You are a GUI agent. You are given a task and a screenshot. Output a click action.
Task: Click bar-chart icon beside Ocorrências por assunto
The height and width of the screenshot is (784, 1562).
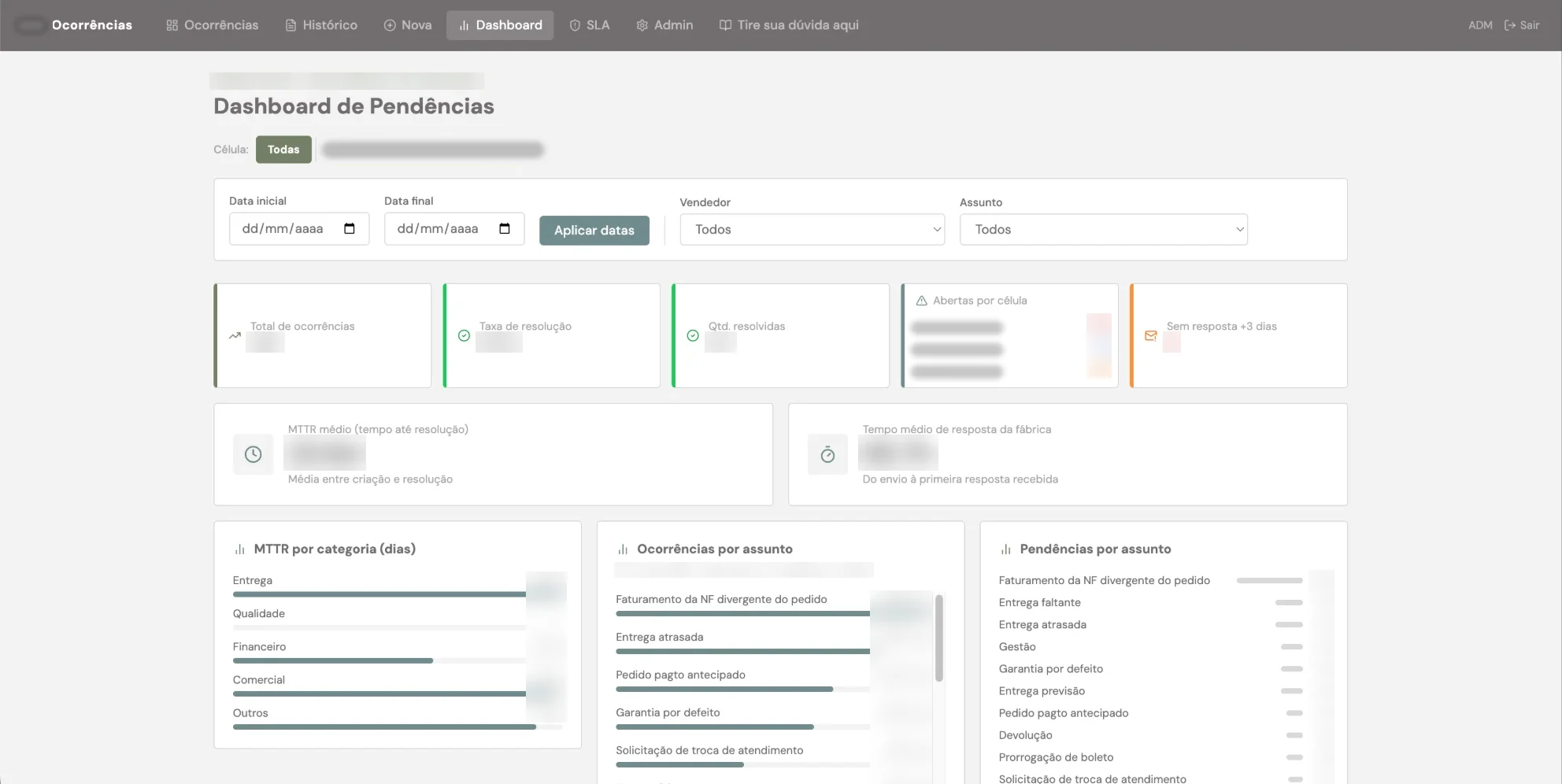point(623,549)
